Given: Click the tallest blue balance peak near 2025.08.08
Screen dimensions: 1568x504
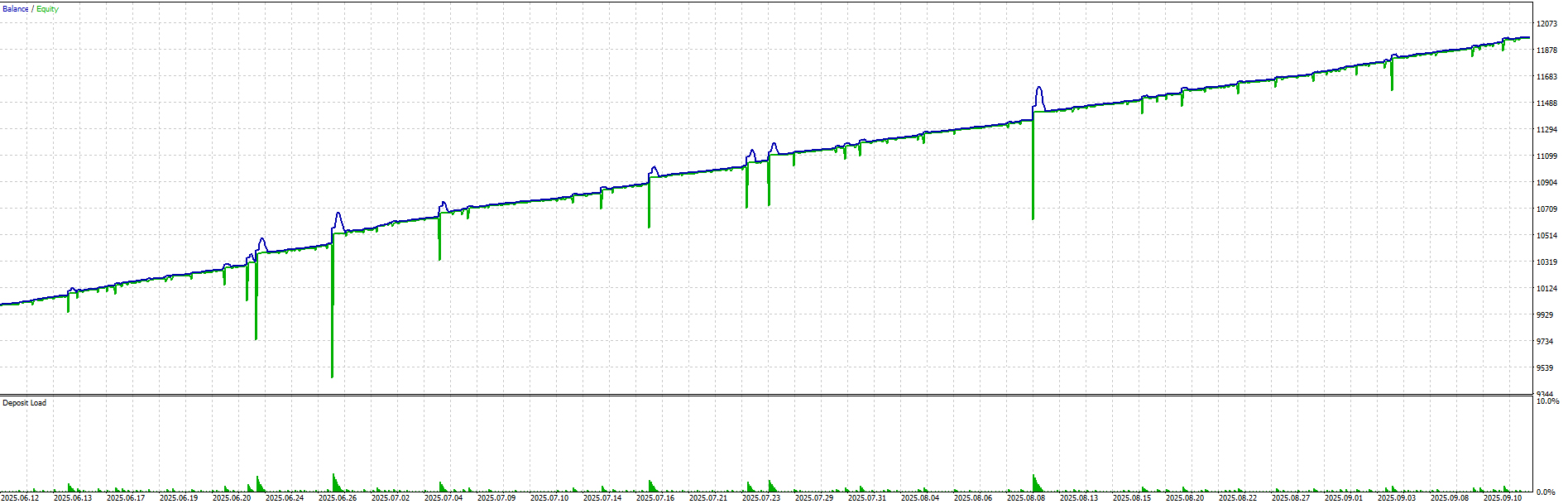Looking at the screenshot, I should [x=1038, y=89].
